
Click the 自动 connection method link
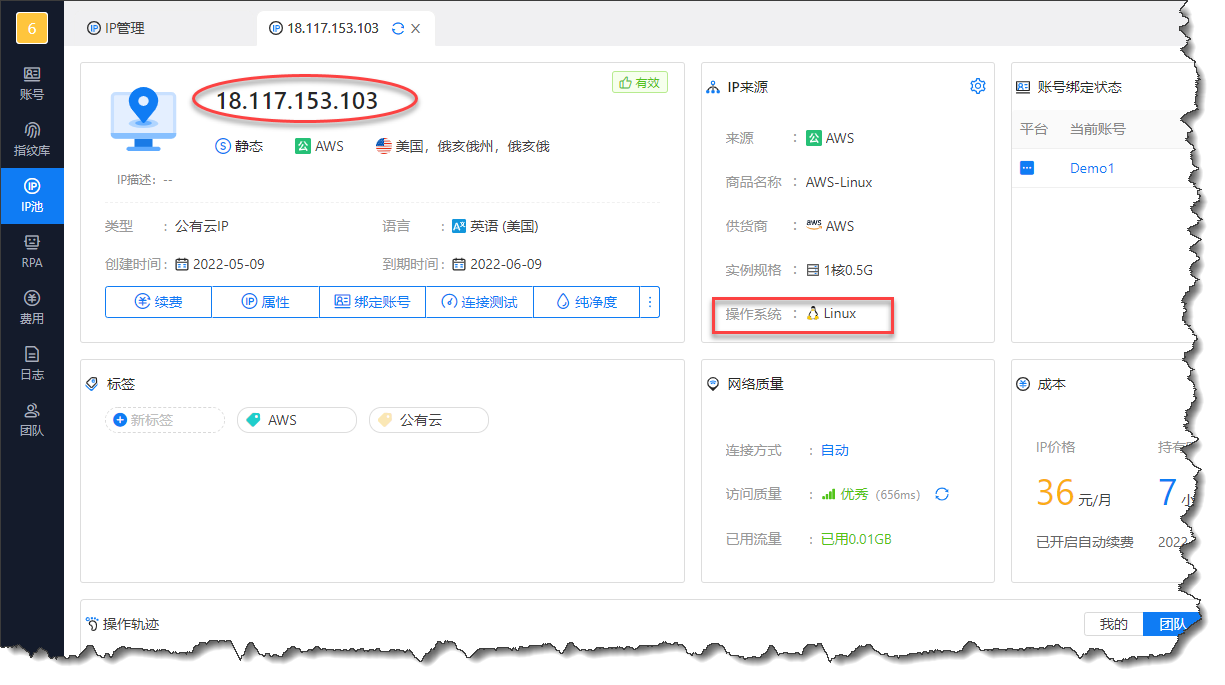point(834,450)
